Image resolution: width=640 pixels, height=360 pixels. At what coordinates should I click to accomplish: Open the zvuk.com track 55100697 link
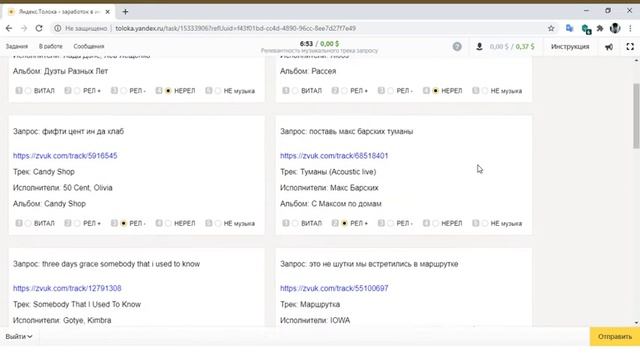click(x=334, y=288)
